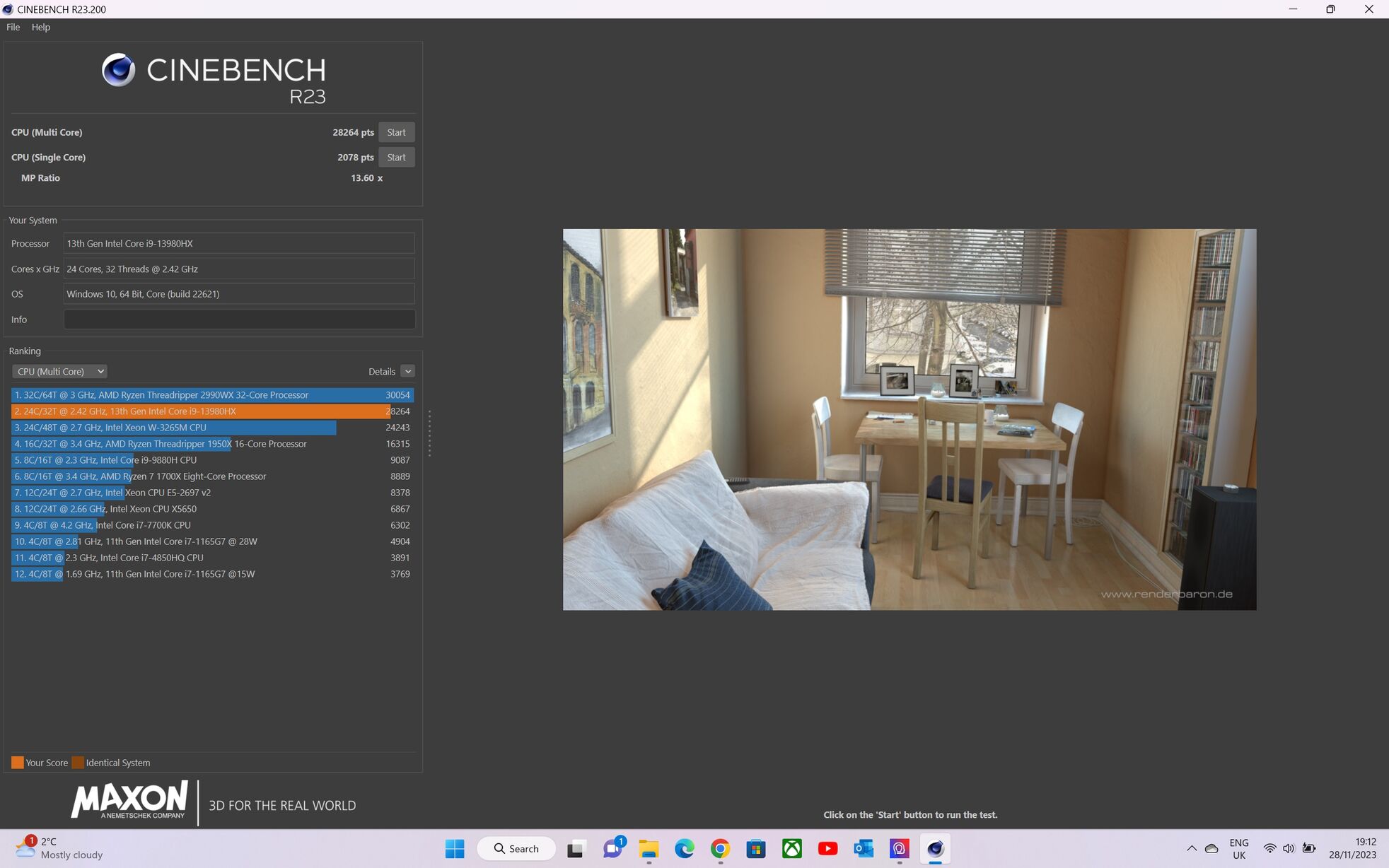Image resolution: width=1389 pixels, height=868 pixels.
Task: Start the CPU (Multi Core) test
Action: click(x=396, y=132)
